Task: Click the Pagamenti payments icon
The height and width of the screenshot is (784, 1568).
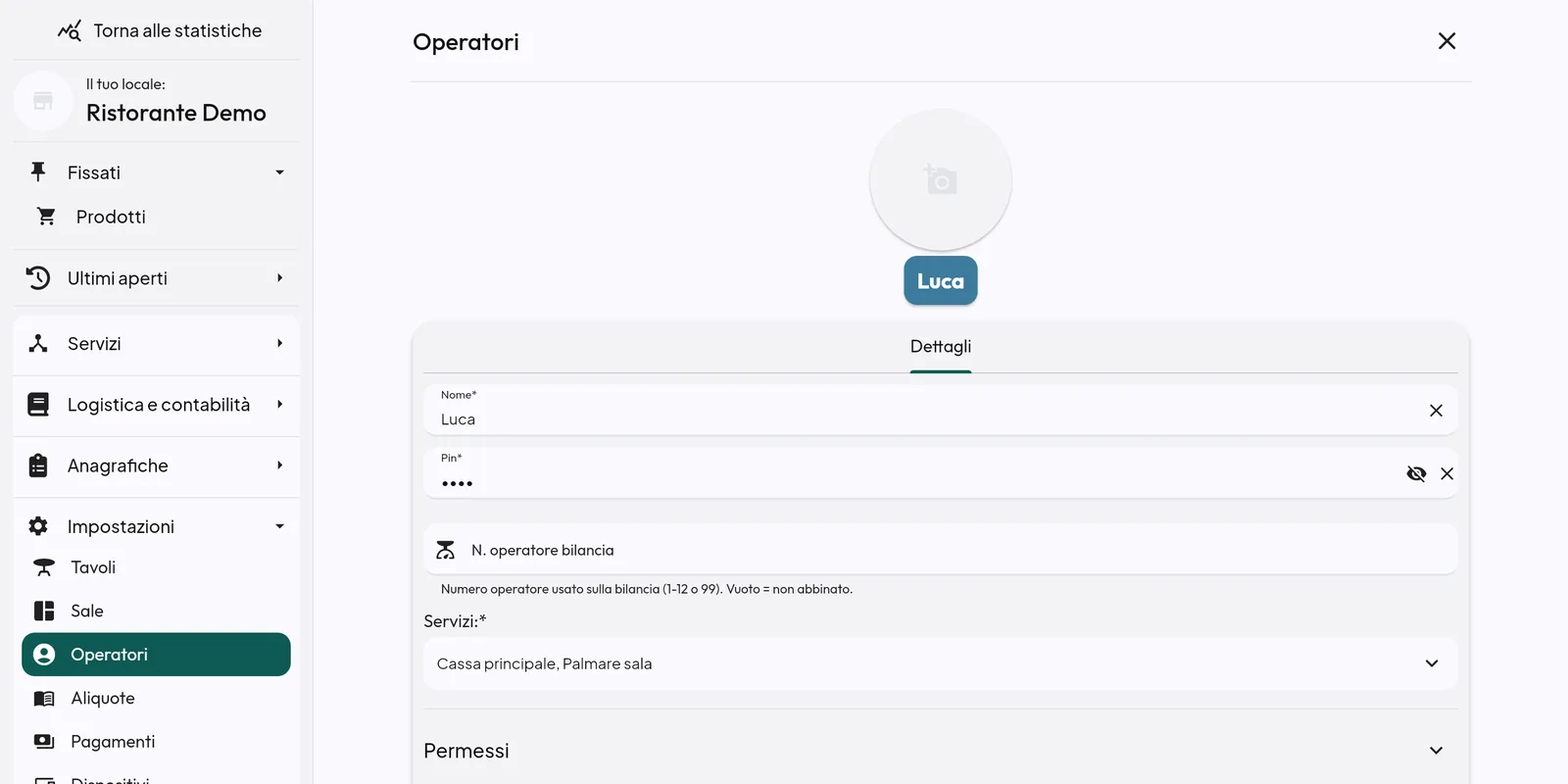Action: [x=44, y=742]
